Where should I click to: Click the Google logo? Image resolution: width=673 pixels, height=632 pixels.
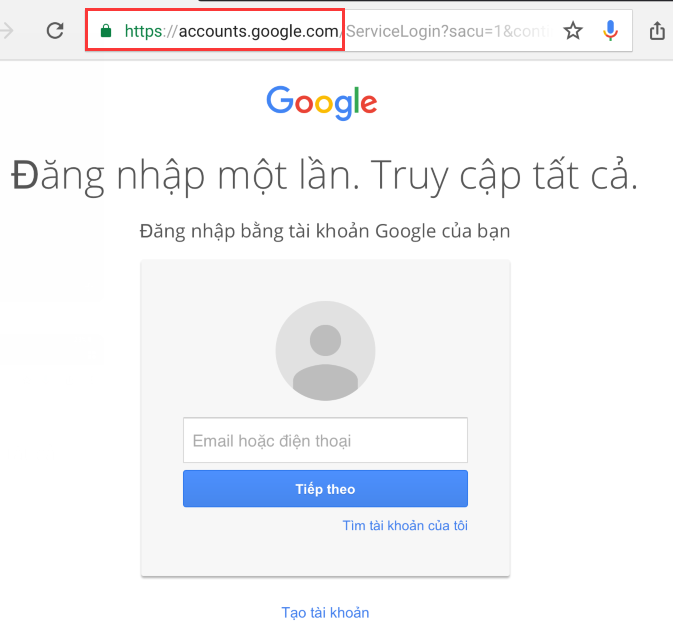[321, 102]
